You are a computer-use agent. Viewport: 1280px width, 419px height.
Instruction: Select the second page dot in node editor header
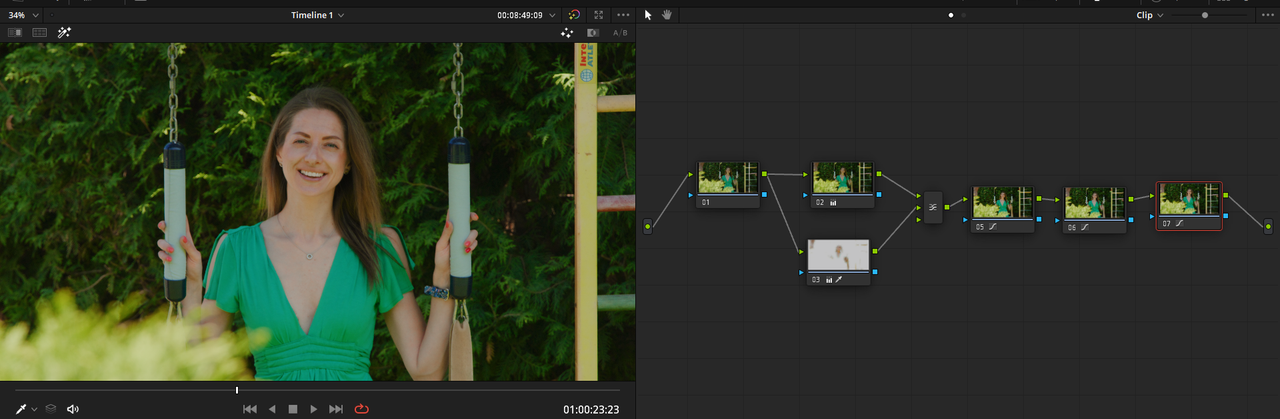[x=966, y=16]
